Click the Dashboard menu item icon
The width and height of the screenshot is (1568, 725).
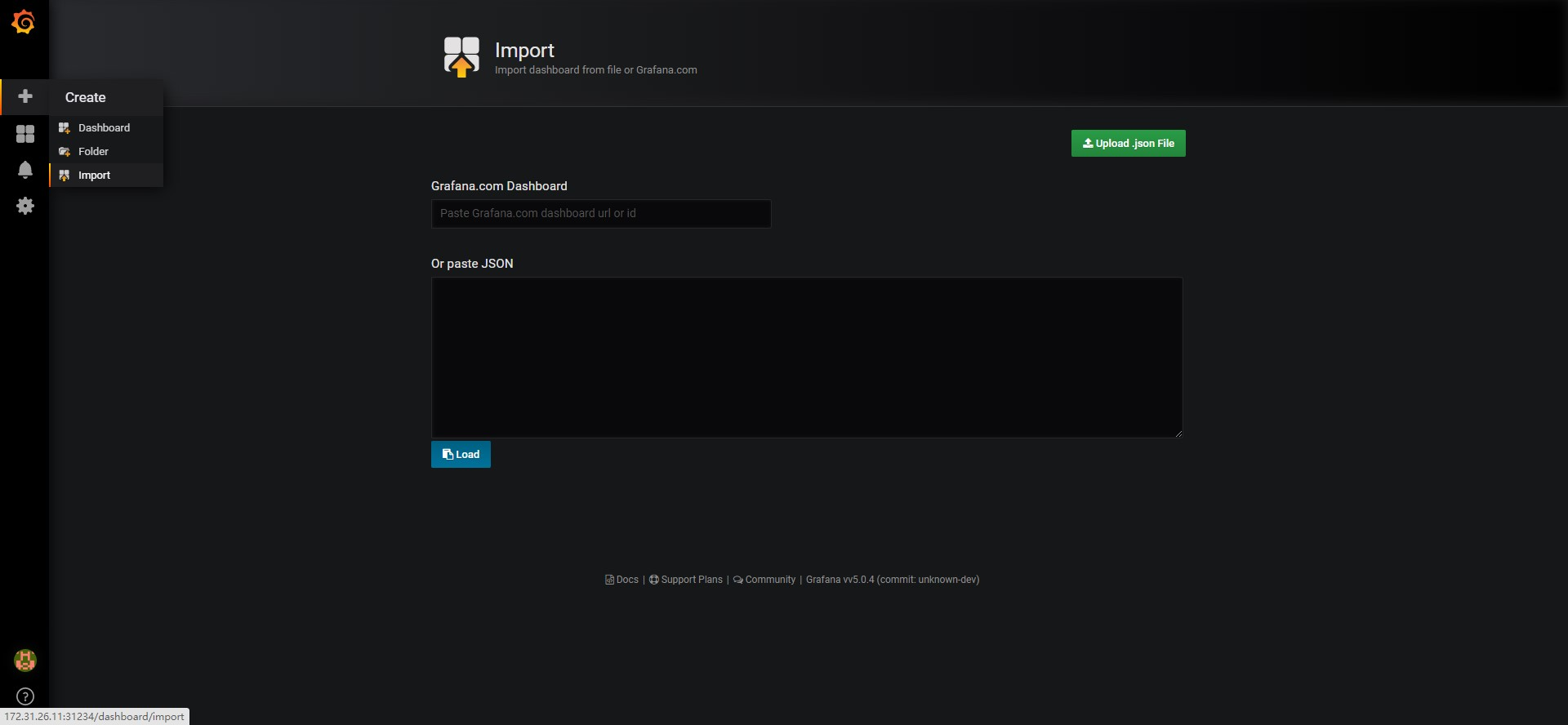point(65,128)
